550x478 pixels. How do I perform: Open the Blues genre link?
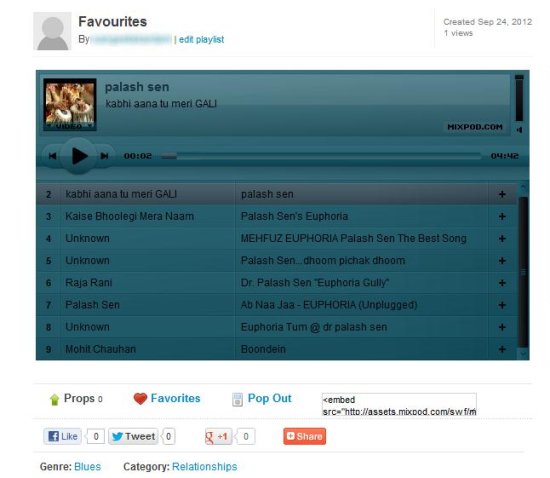(x=87, y=467)
